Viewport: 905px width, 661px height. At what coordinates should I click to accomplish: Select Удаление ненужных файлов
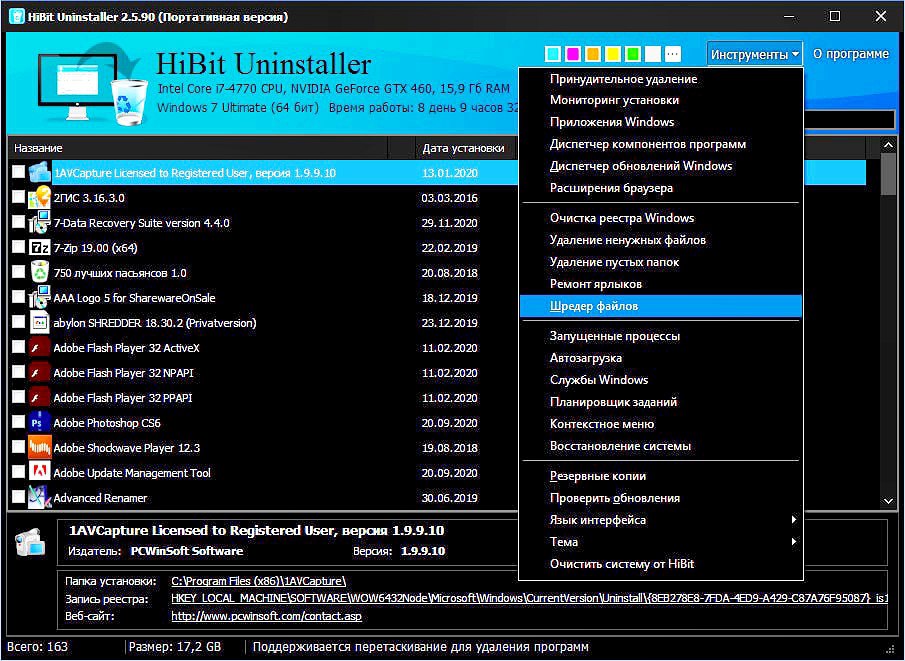(661, 240)
